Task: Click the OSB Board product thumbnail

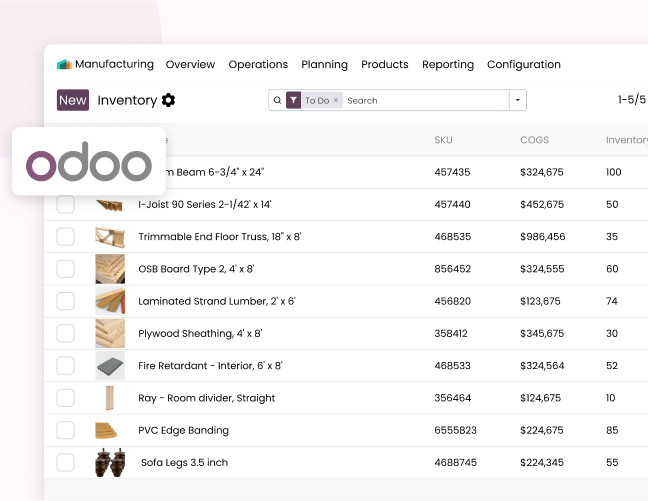Action: point(110,269)
